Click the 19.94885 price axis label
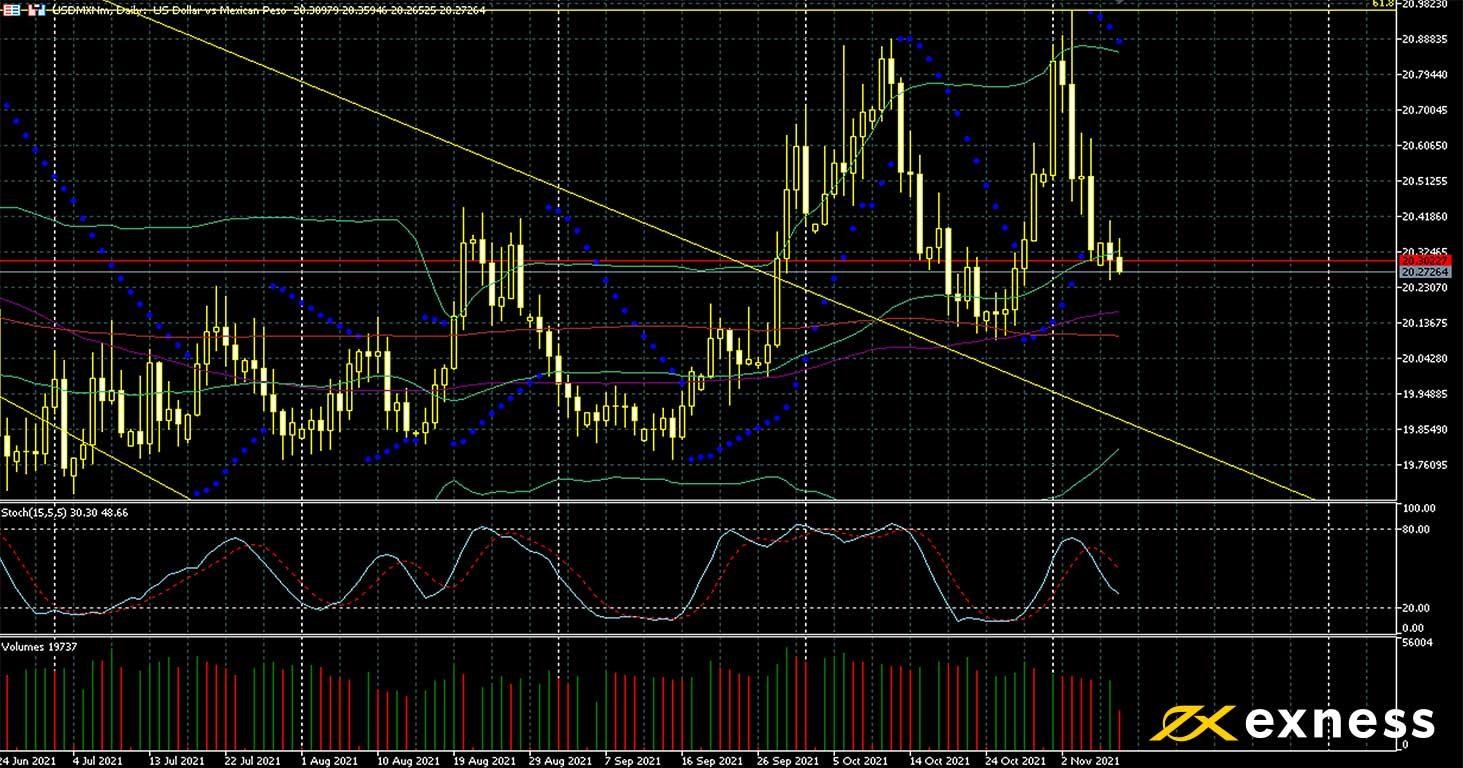The height and width of the screenshot is (768, 1463). 1425,394
